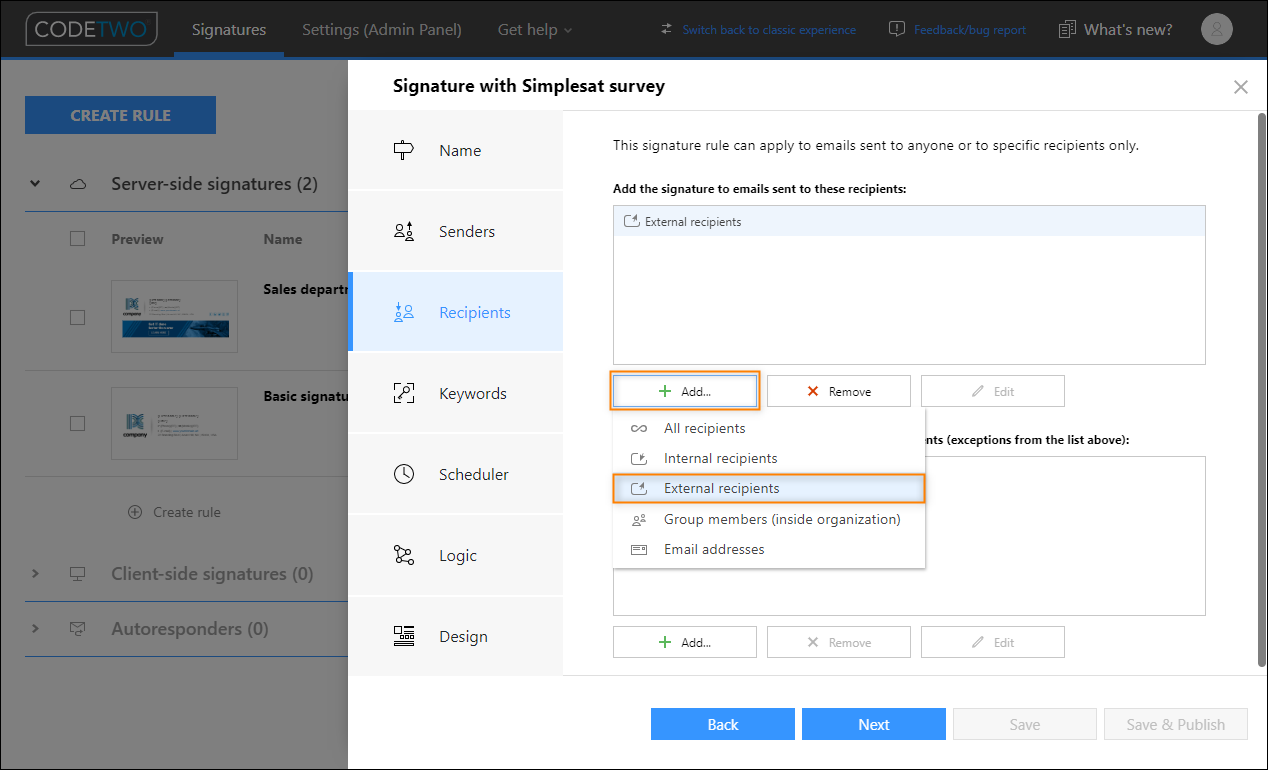Close the signature rule dialog
The width and height of the screenshot is (1268, 770).
[x=1241, y=87]
